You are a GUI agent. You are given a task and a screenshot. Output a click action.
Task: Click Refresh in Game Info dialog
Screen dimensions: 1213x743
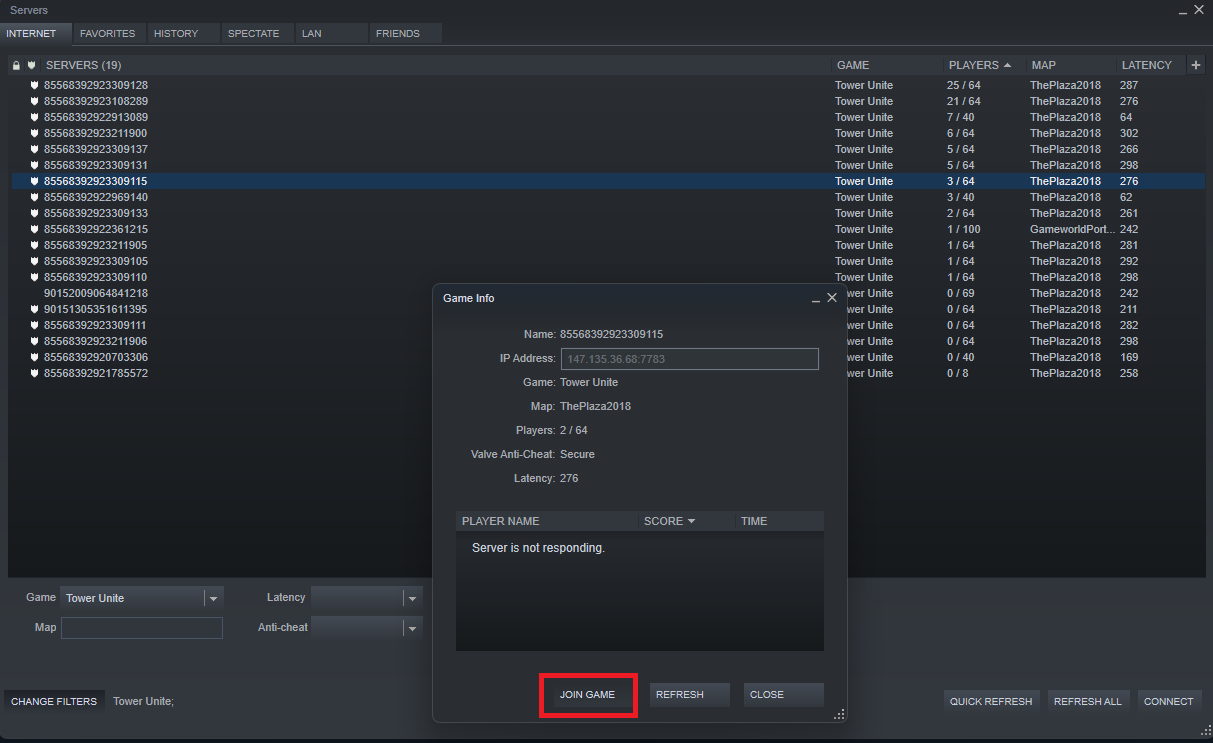point(689,695)
